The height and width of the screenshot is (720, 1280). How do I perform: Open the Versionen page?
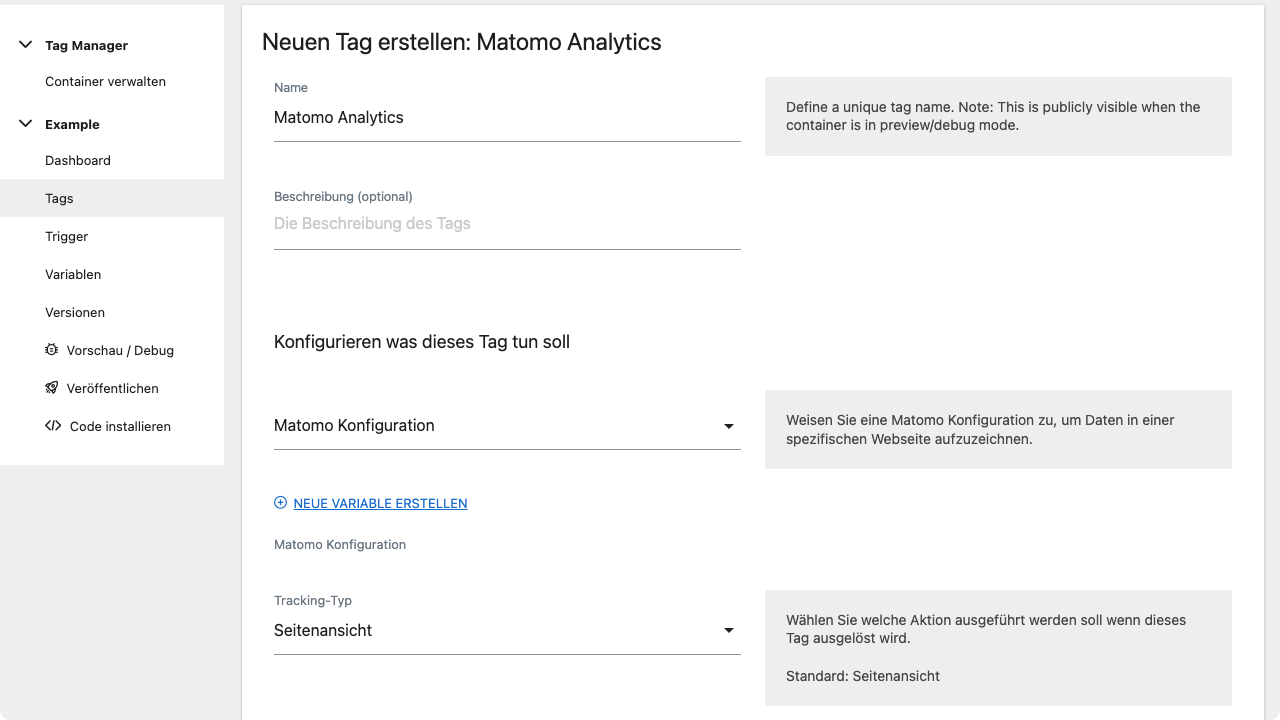[x=75, y=312]
